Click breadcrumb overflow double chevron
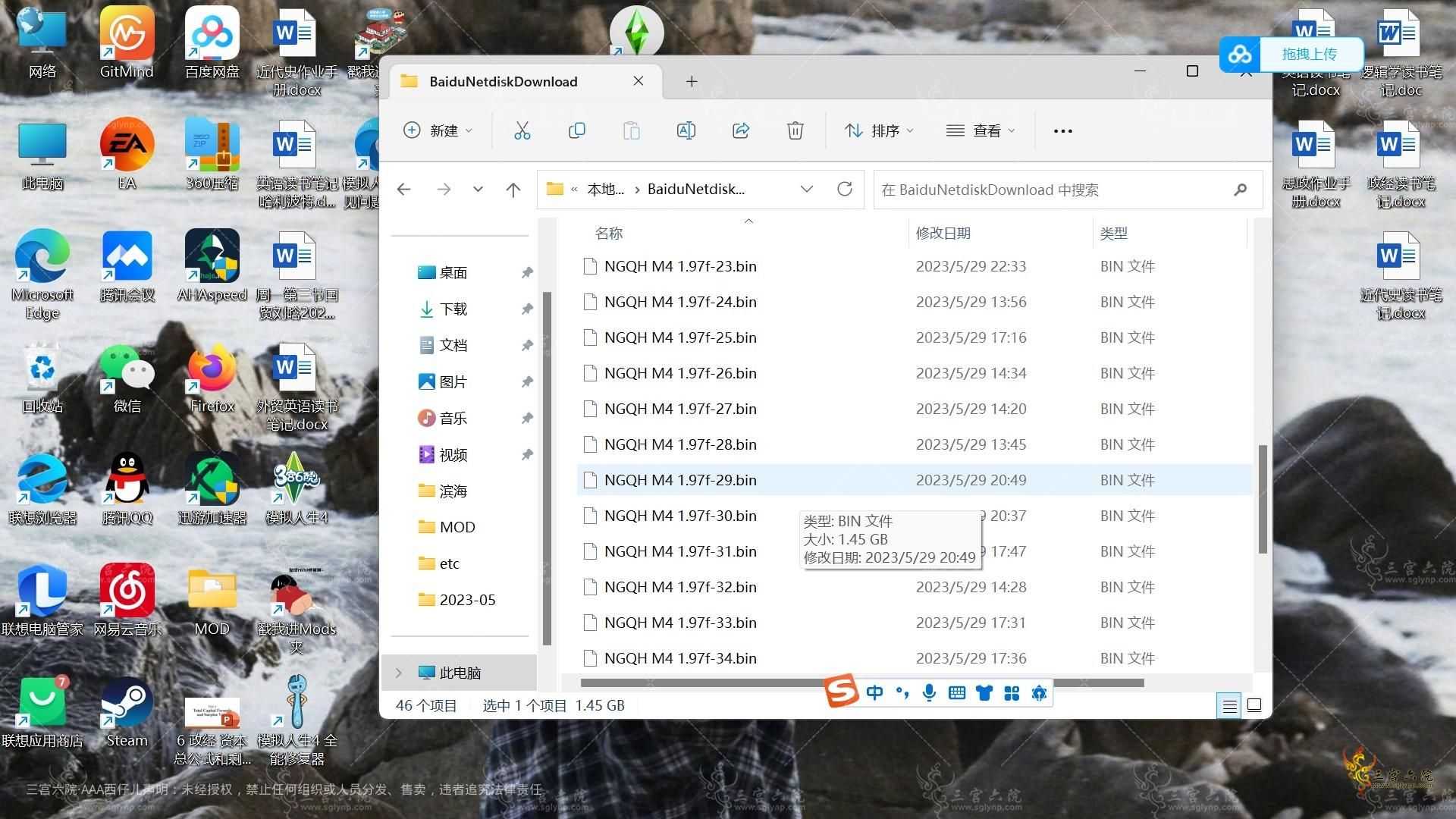This screenshot has width=1456, height=819. point(574,190)
